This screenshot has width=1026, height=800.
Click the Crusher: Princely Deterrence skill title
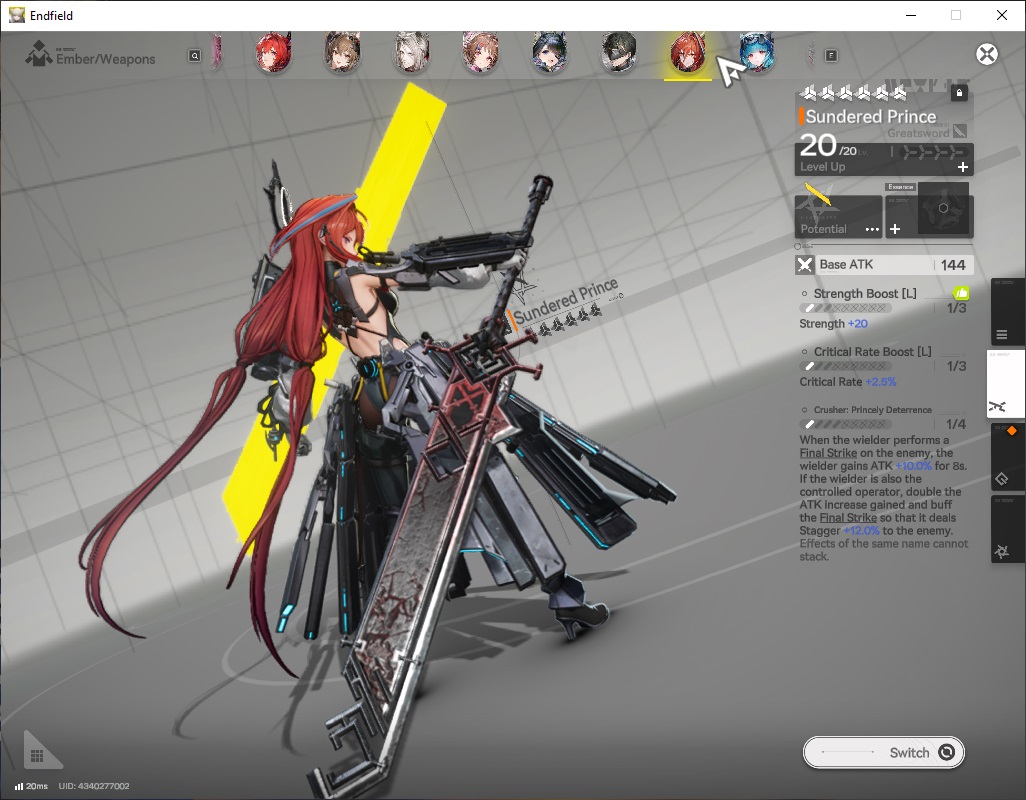click(872, 409)
